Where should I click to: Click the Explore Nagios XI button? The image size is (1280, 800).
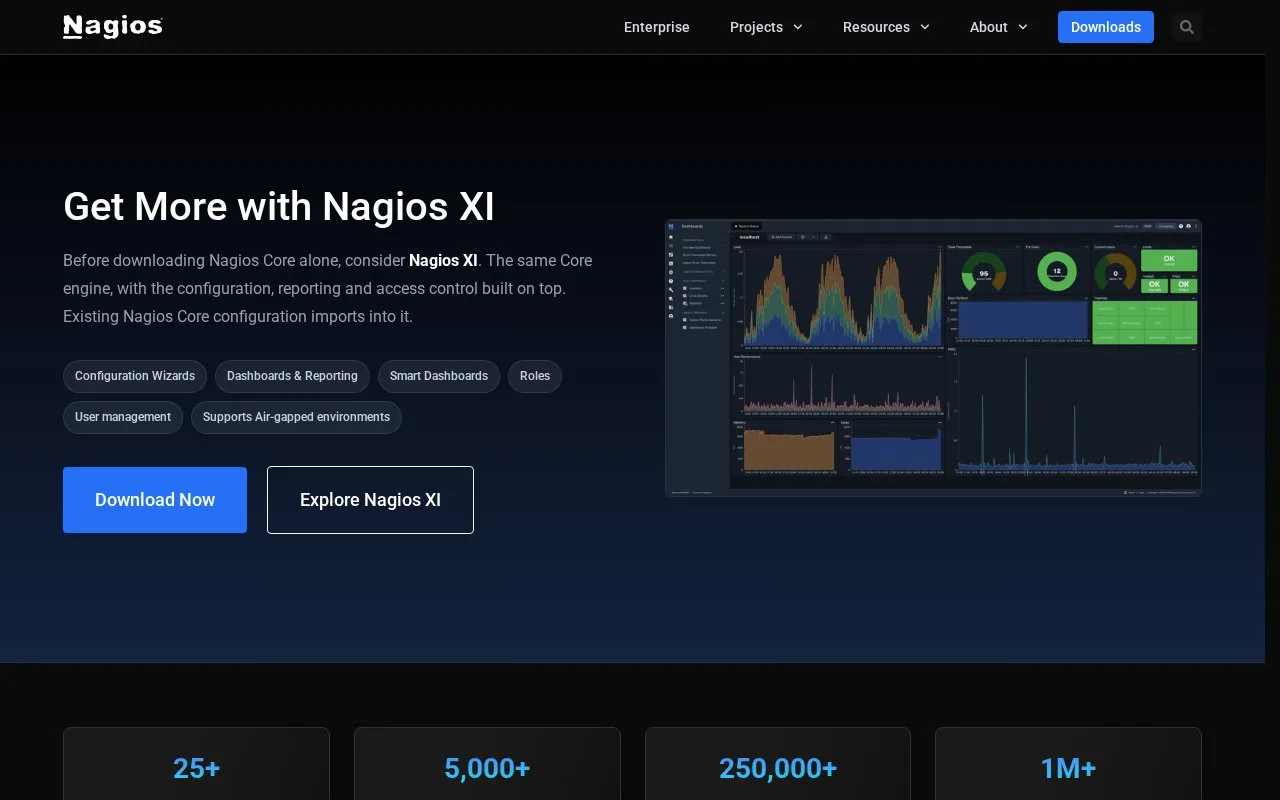point(370,500)
